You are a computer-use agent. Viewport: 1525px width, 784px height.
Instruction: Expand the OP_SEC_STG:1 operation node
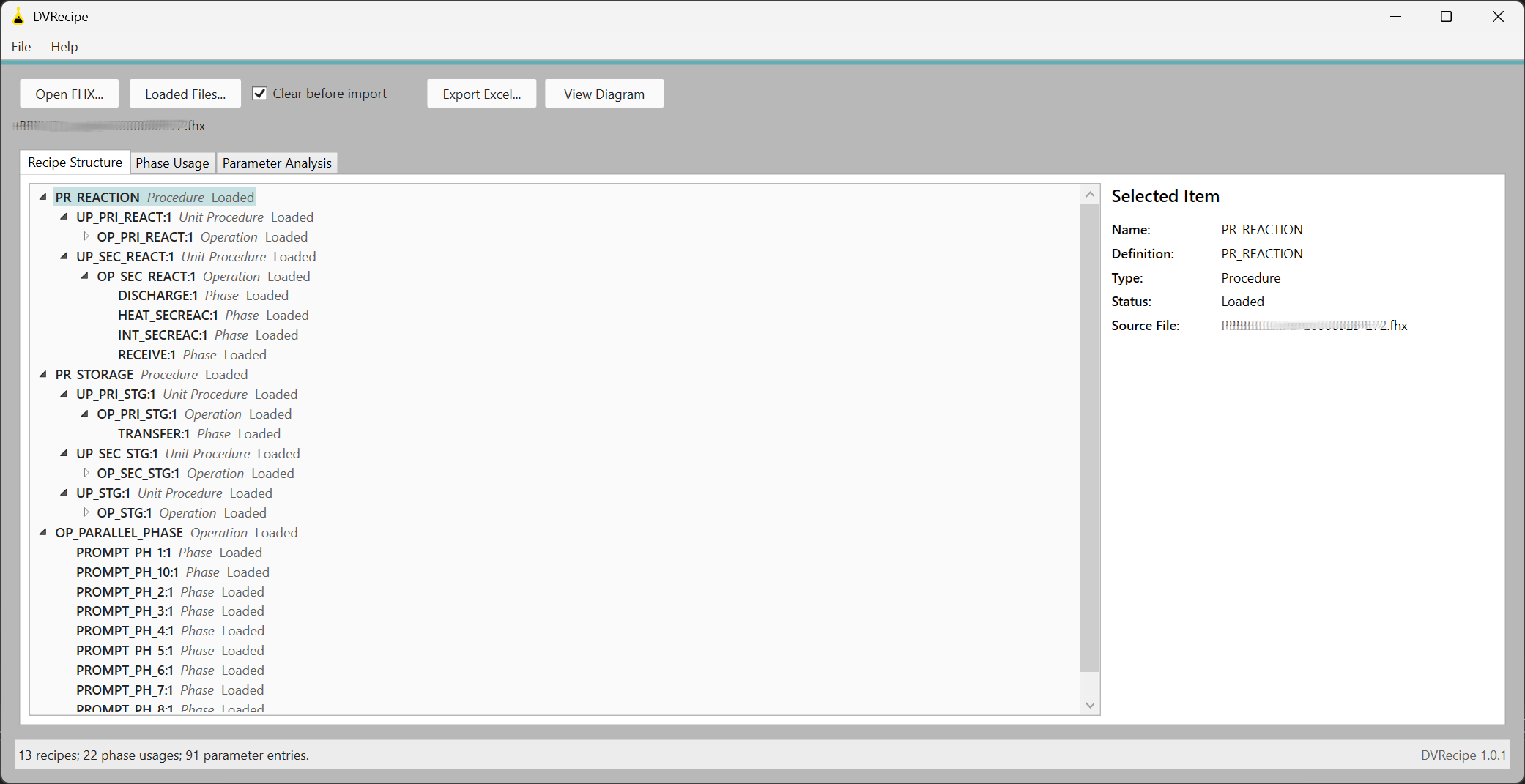click(x=86, y=473)
